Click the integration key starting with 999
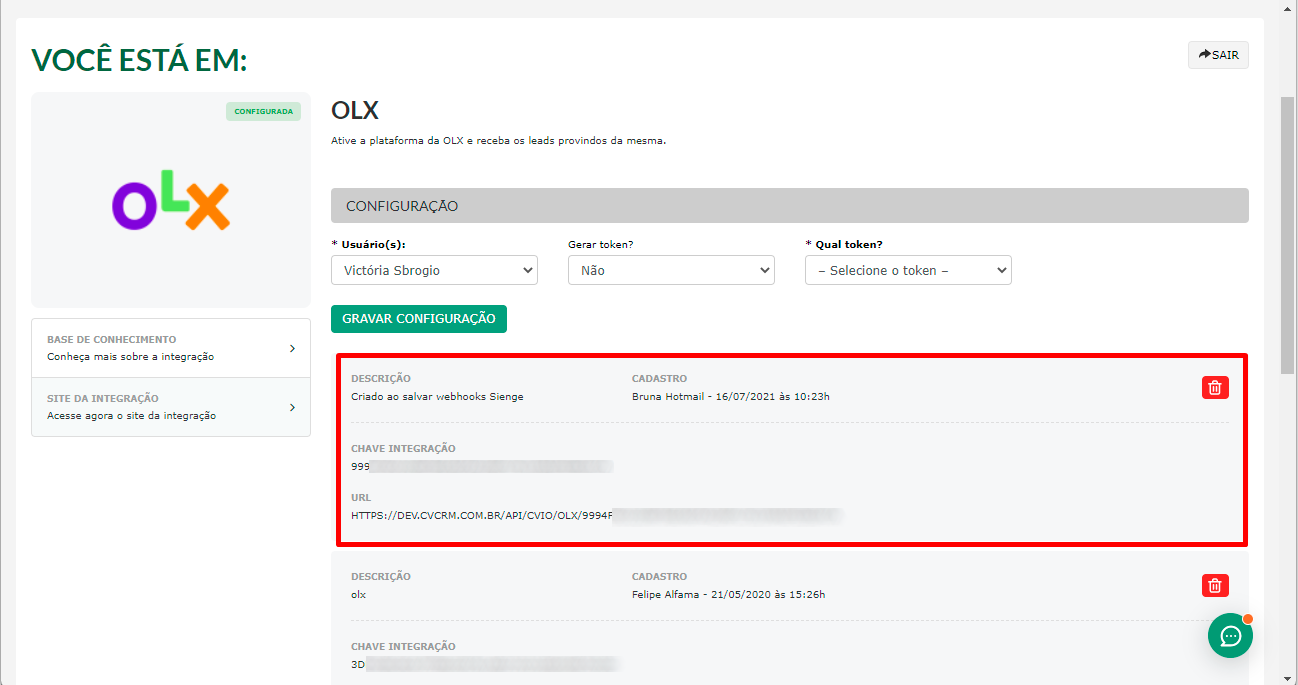1298x685 pixels. [x=482, y=466]
